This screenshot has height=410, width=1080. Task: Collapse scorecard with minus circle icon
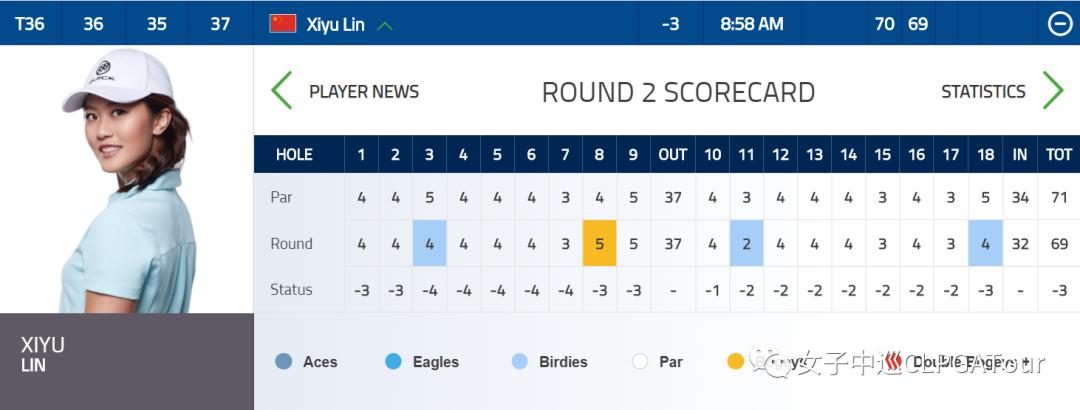coord(1060,24)
